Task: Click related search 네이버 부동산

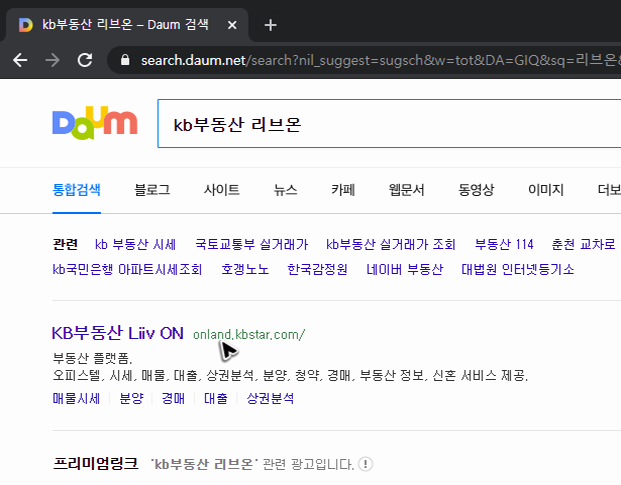Action: click(x=404, y=270)
